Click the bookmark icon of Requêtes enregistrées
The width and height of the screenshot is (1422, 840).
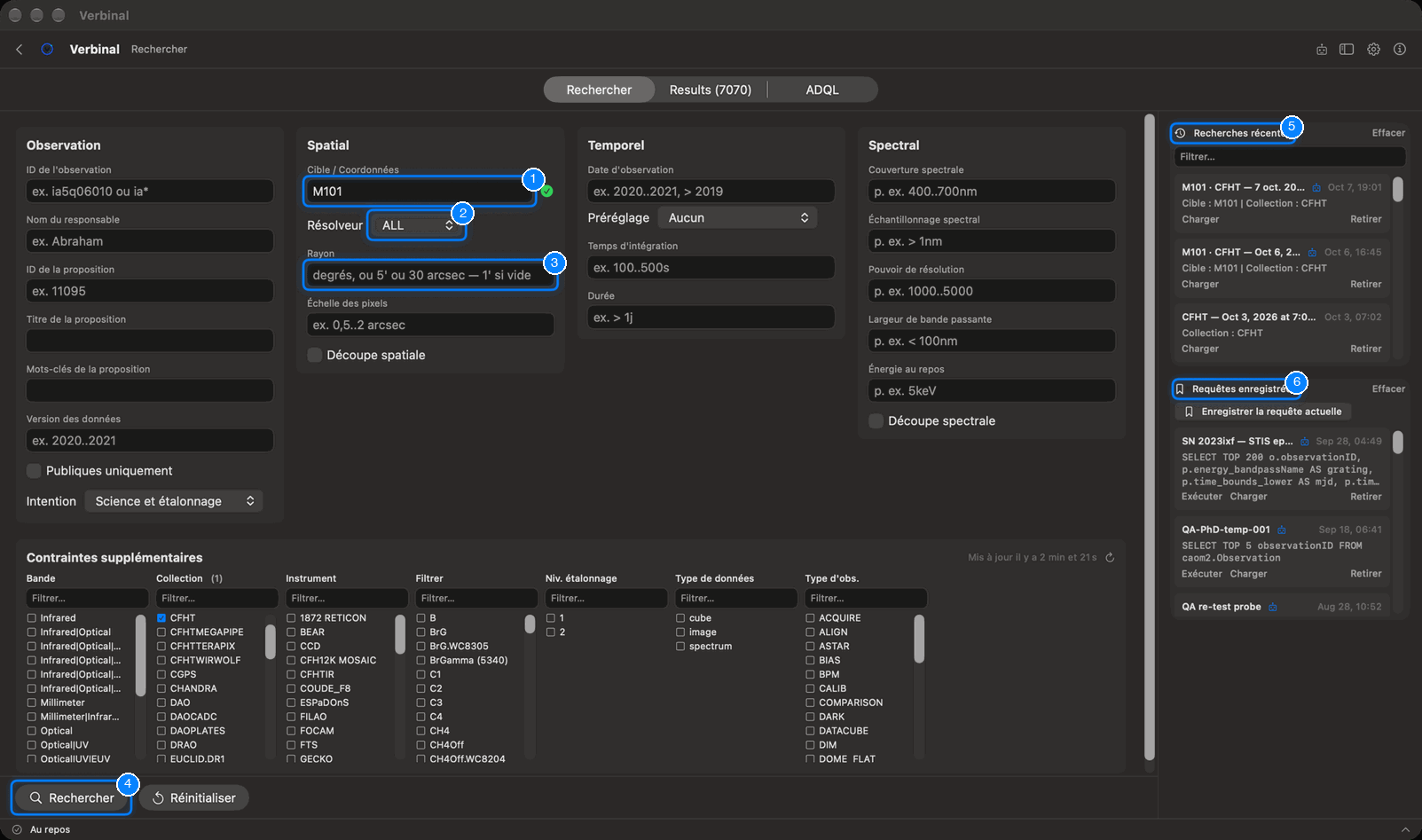click(1180, 389)
